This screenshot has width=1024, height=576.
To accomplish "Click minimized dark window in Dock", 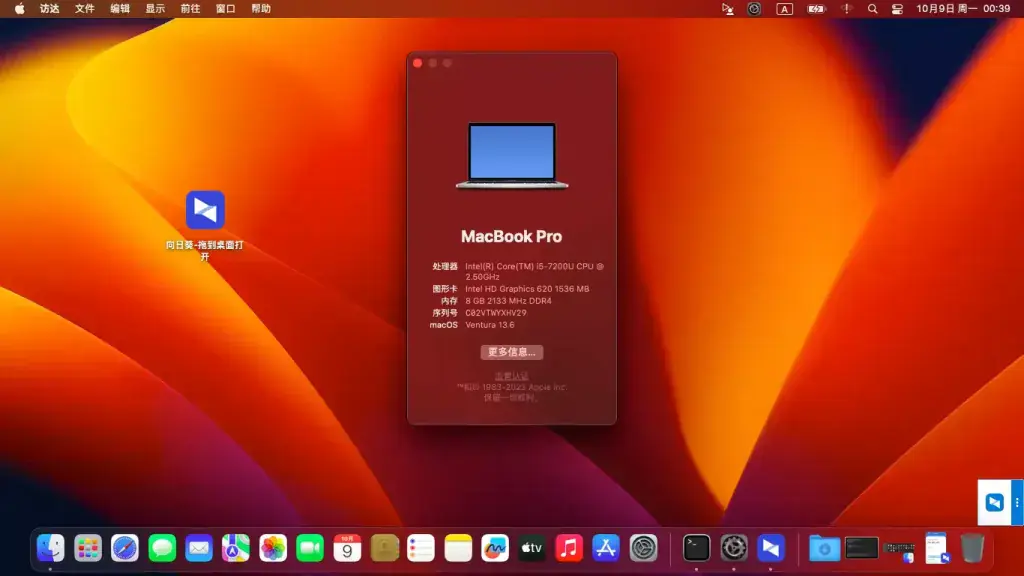I will [861, 548].
